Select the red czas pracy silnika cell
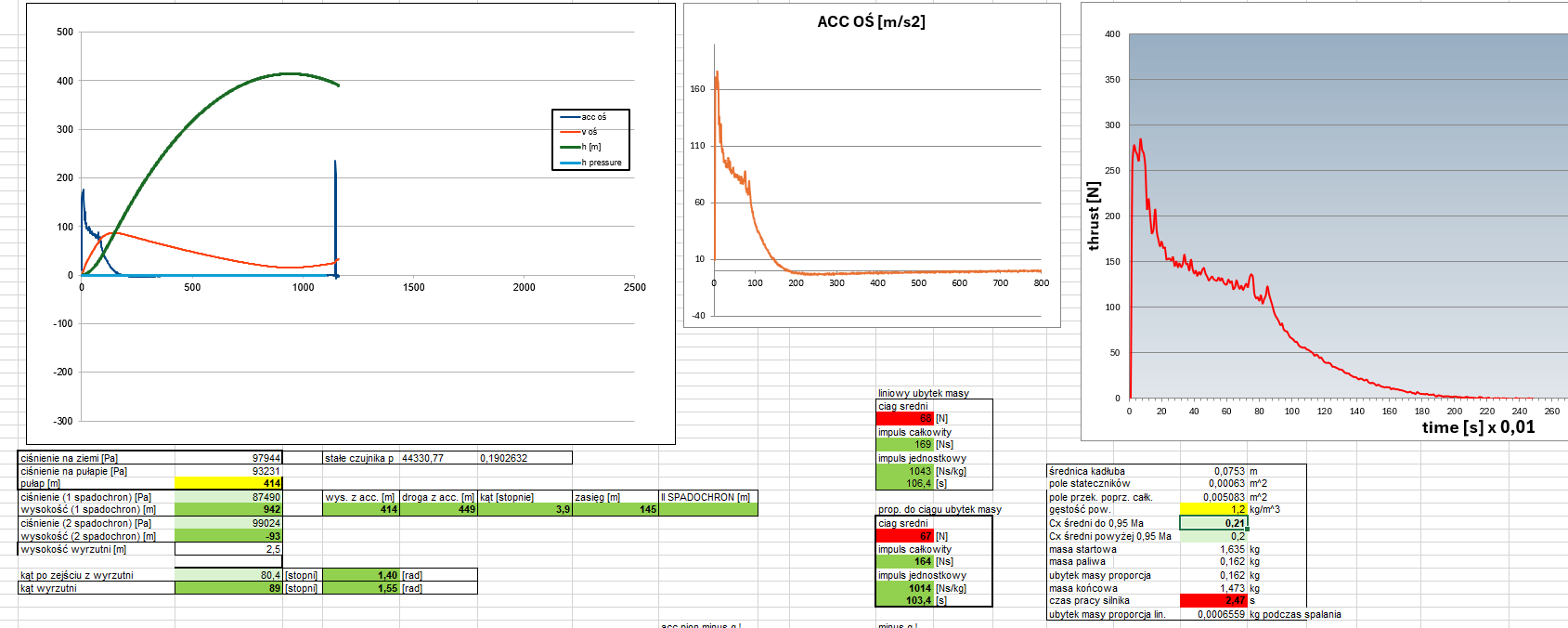Screen dimensions: 1568x628 [1212, 601]
